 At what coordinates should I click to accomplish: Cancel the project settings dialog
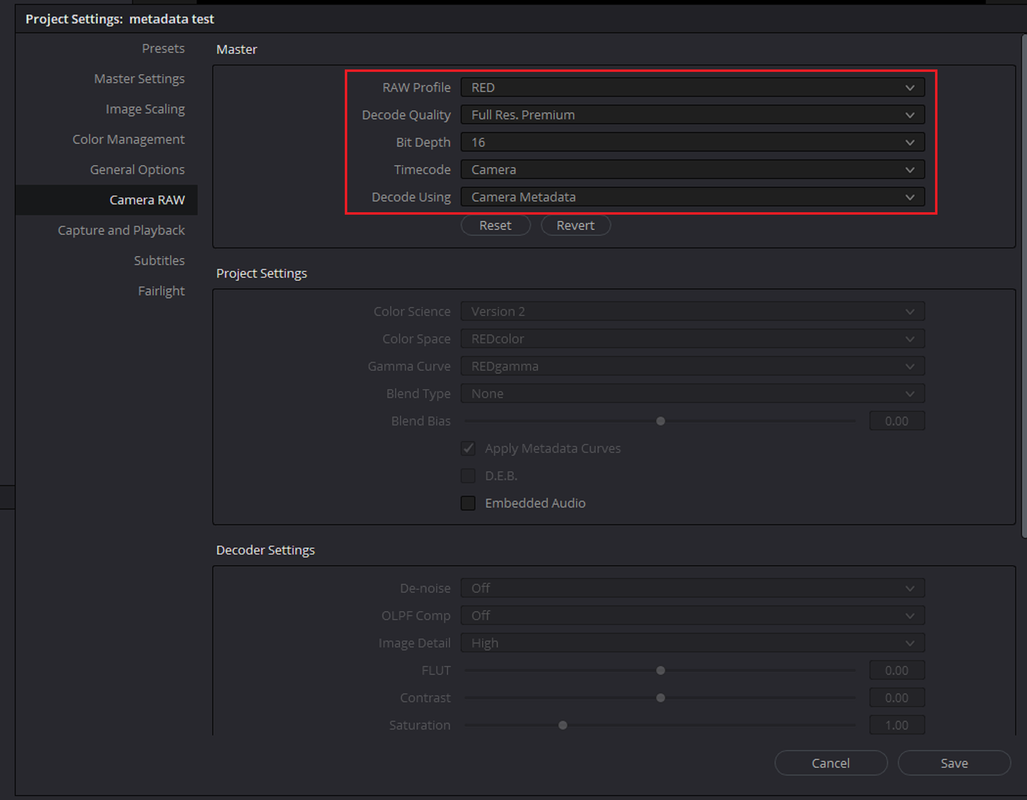tap(831, 763)
